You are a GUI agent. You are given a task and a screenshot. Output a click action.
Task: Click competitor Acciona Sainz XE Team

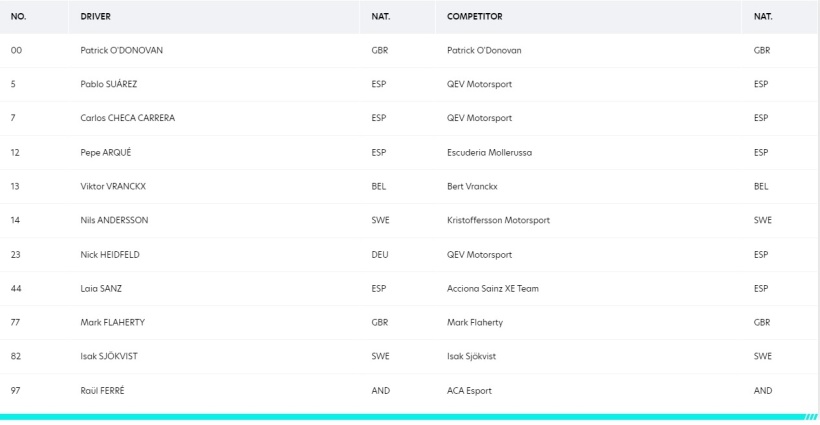tap(493, 289)
